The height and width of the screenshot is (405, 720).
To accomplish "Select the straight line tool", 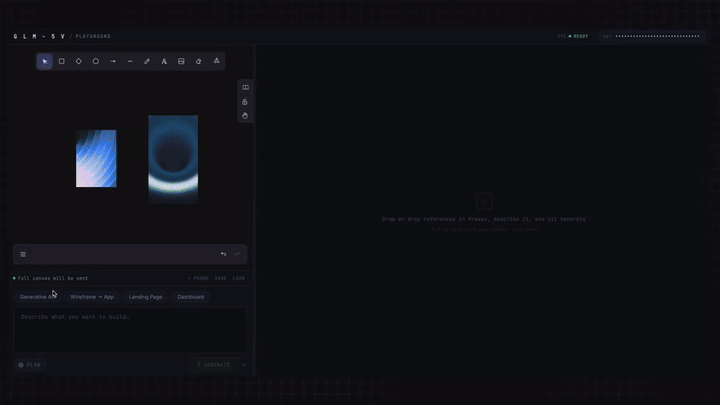I will (130, 61).
